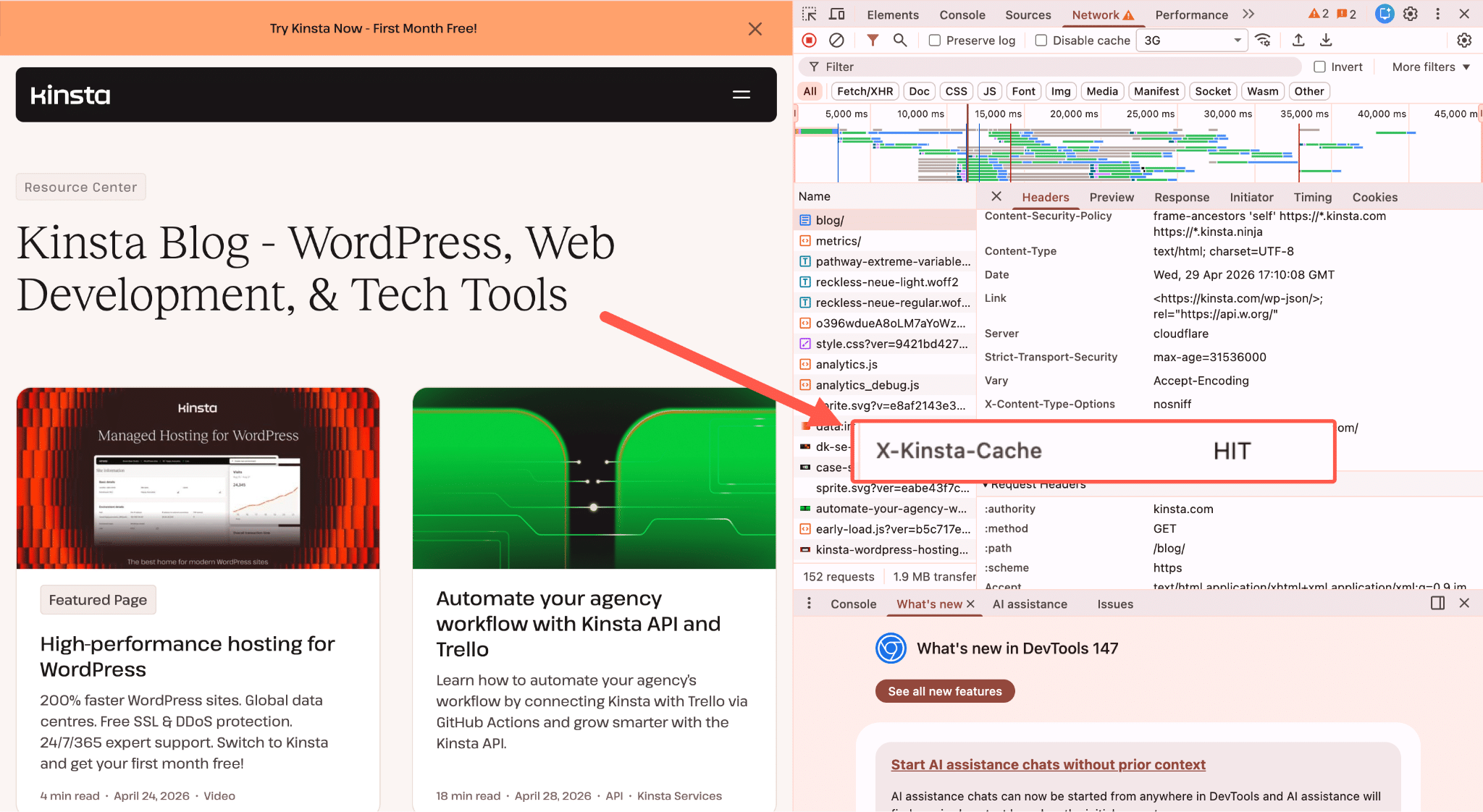The height and width of the screenshot is (812, 1483).
Task: Click See all new features button
Action: tap(945, 691)
